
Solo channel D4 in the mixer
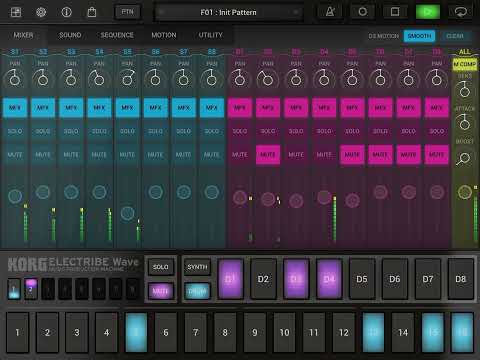click(x=324, y=131)
